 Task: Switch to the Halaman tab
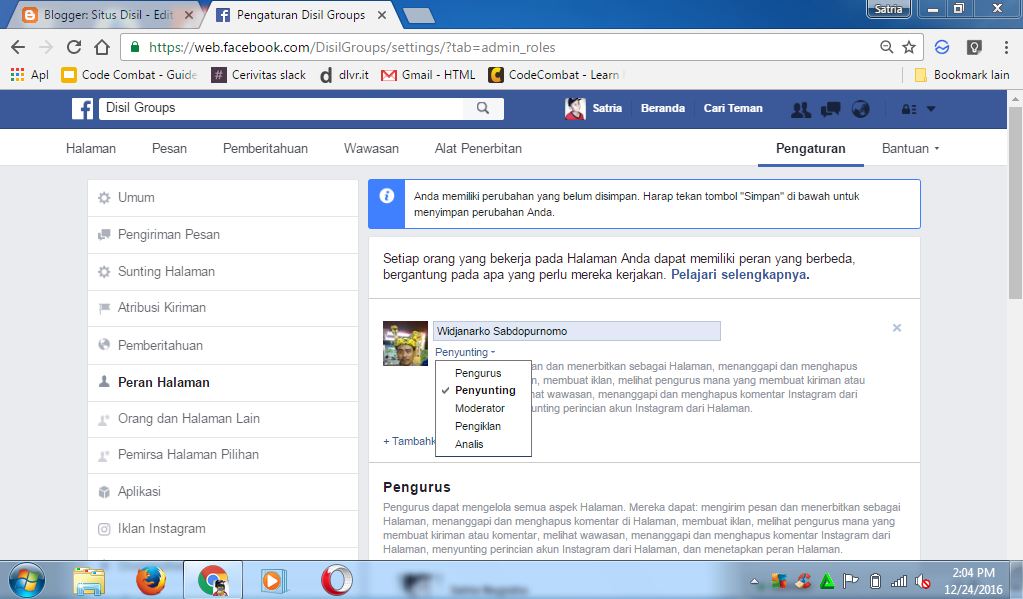pos(91,148)
